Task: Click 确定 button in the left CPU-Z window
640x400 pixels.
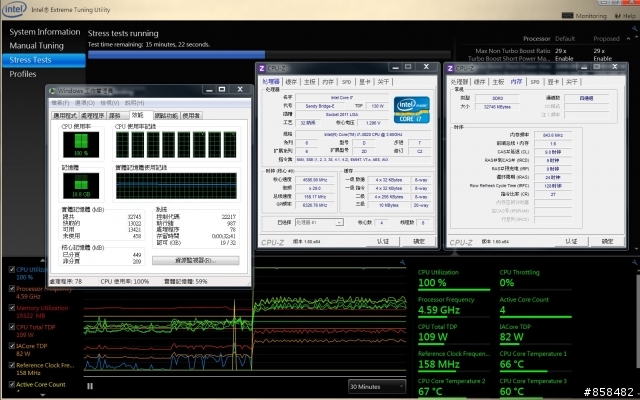Action: point(419,241)
